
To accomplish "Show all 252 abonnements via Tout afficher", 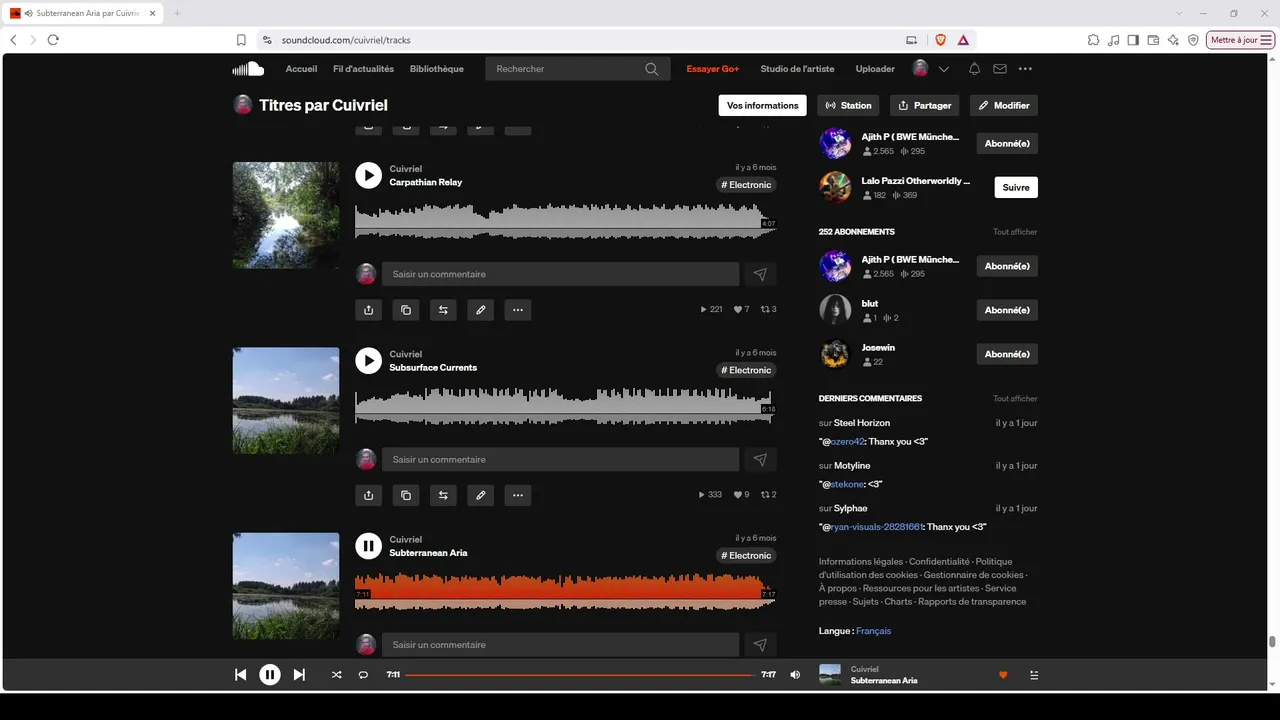I will [1015, 232].
